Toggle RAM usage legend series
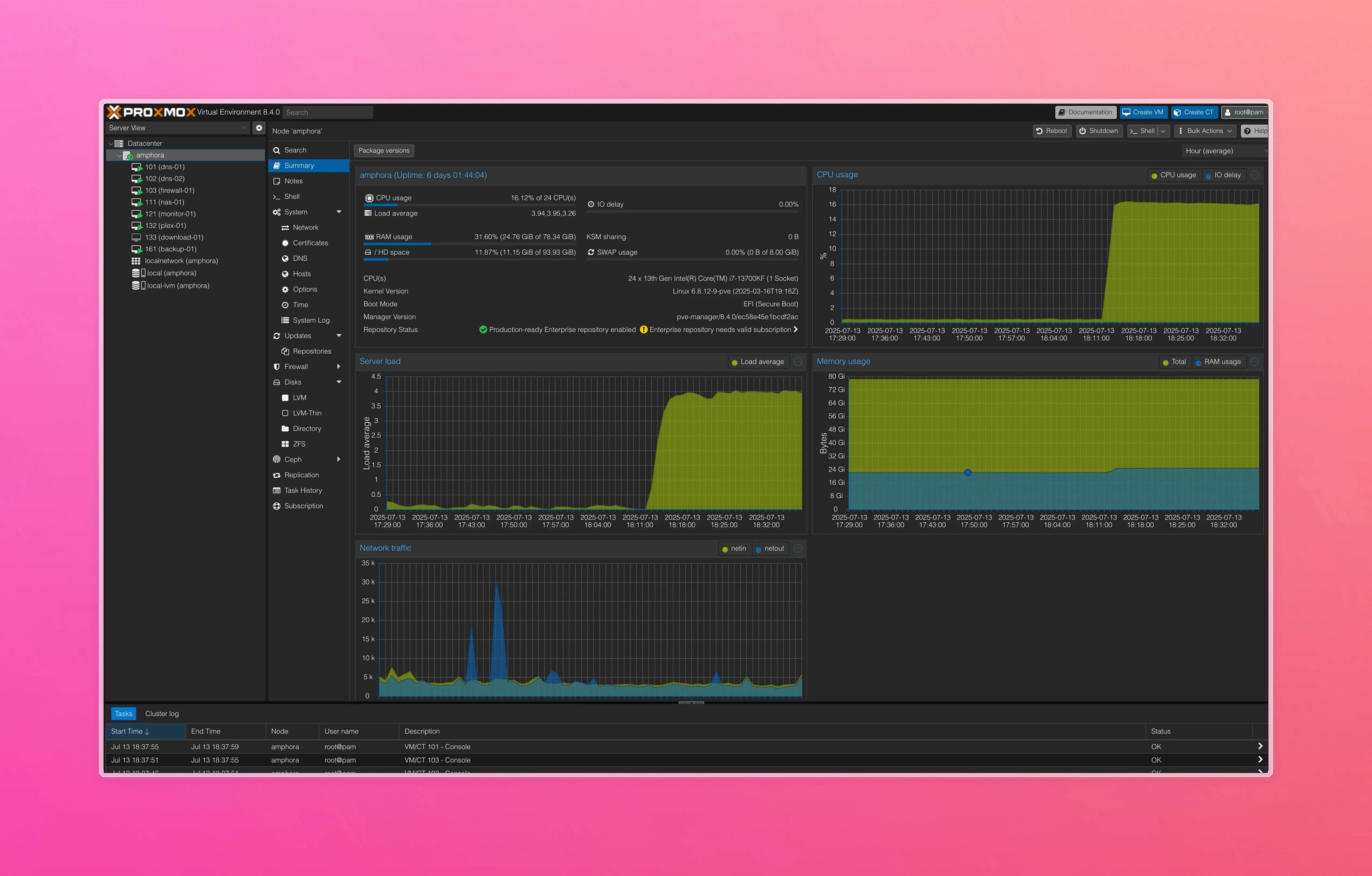This screenshot has height=876, width=1372. click(x=1219, y=362)
